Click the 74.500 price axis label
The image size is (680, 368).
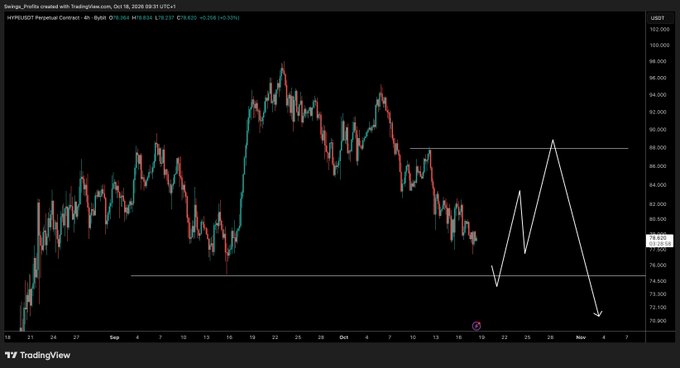pyautogui.click(x=658, y=281)
